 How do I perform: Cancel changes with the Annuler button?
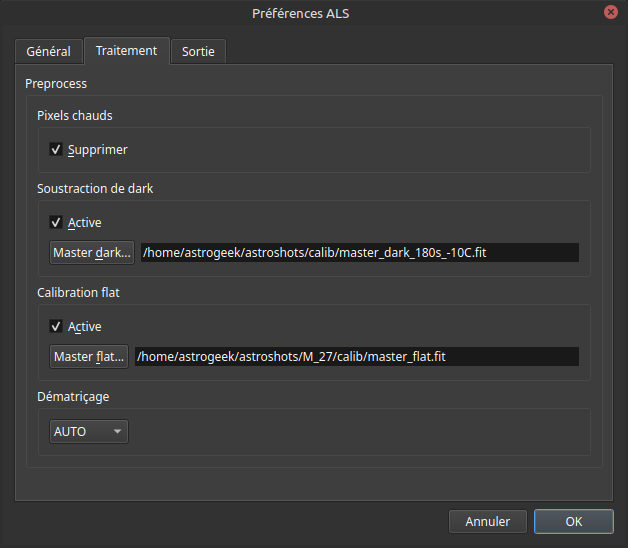click(x=488, y=522)
